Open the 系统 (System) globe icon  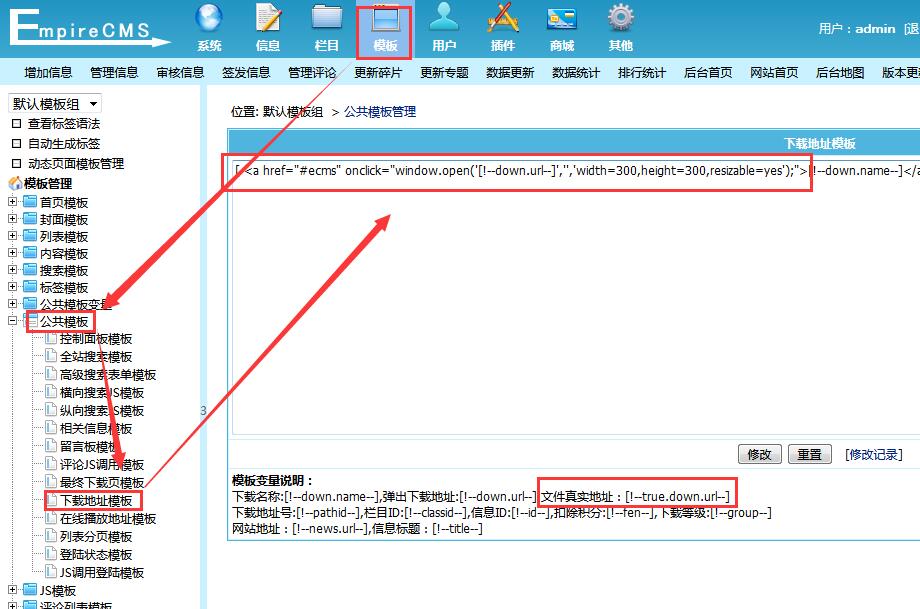pos(209,20)
